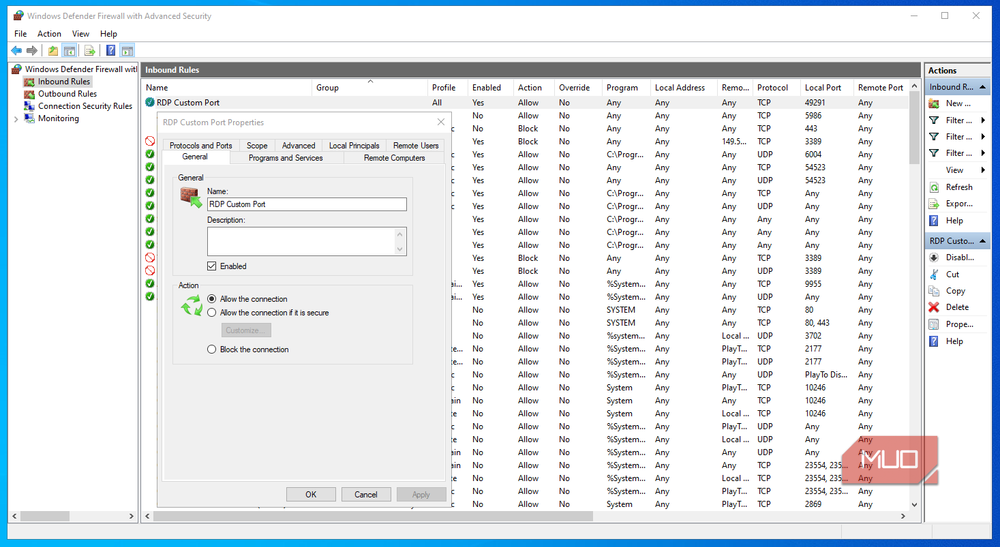
Task: Click the Customize button
Action: [246, 330]
